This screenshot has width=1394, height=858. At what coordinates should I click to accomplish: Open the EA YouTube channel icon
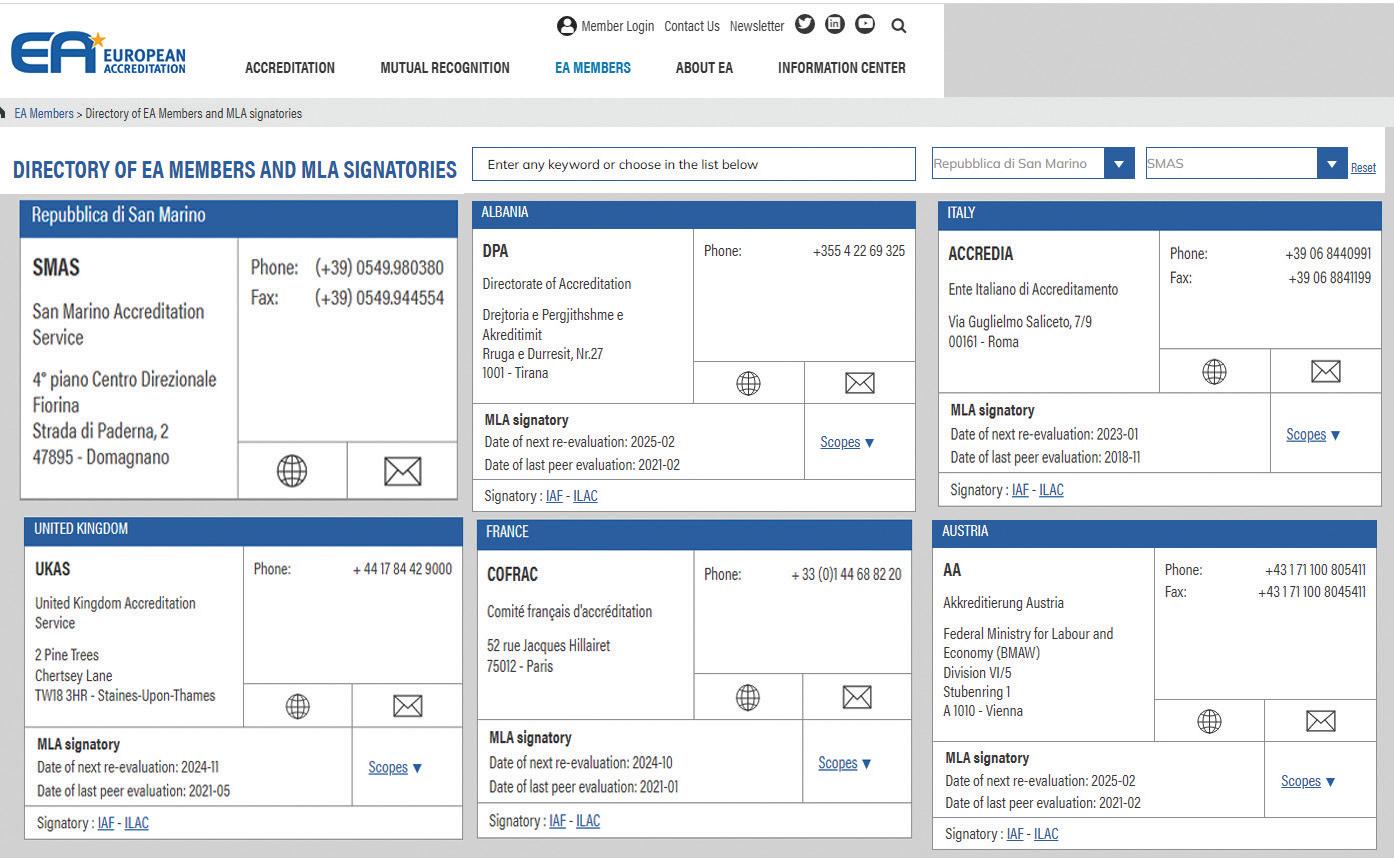[865, 25]
